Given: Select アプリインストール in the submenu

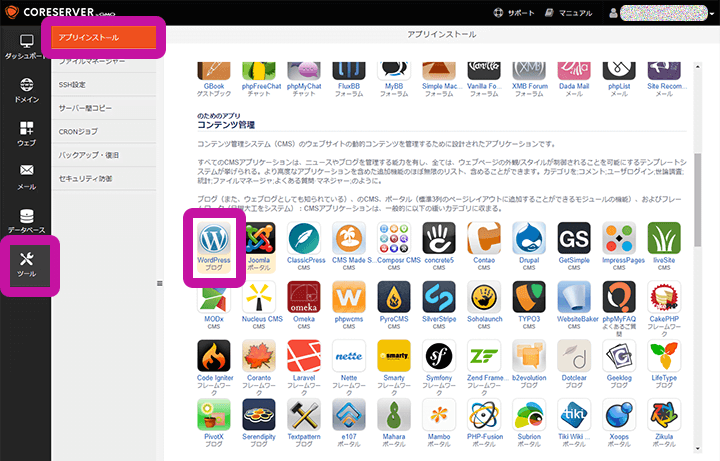Looking at the screenshot, I should click(x=105, y=38).
